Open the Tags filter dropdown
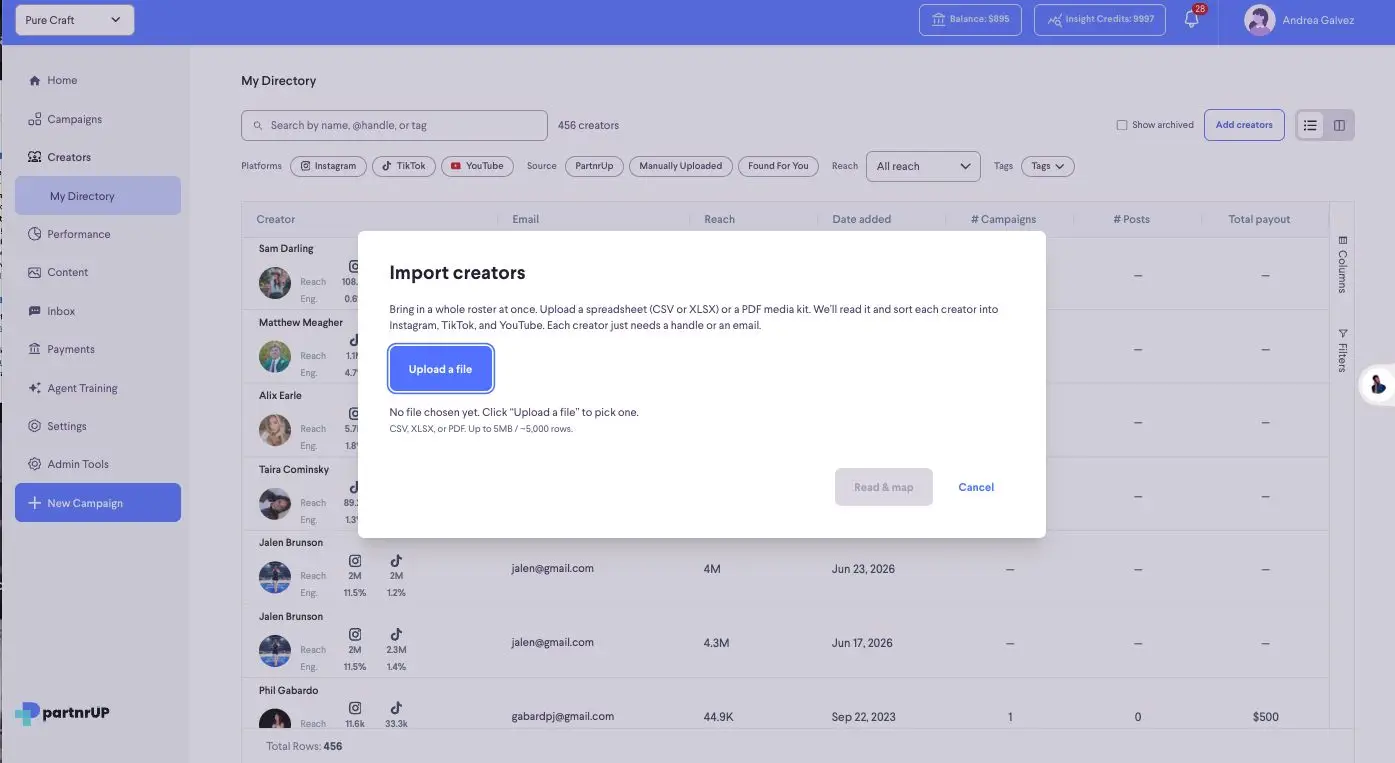The width and height of the screenshot is (1395, 763). pos(1048,166)
